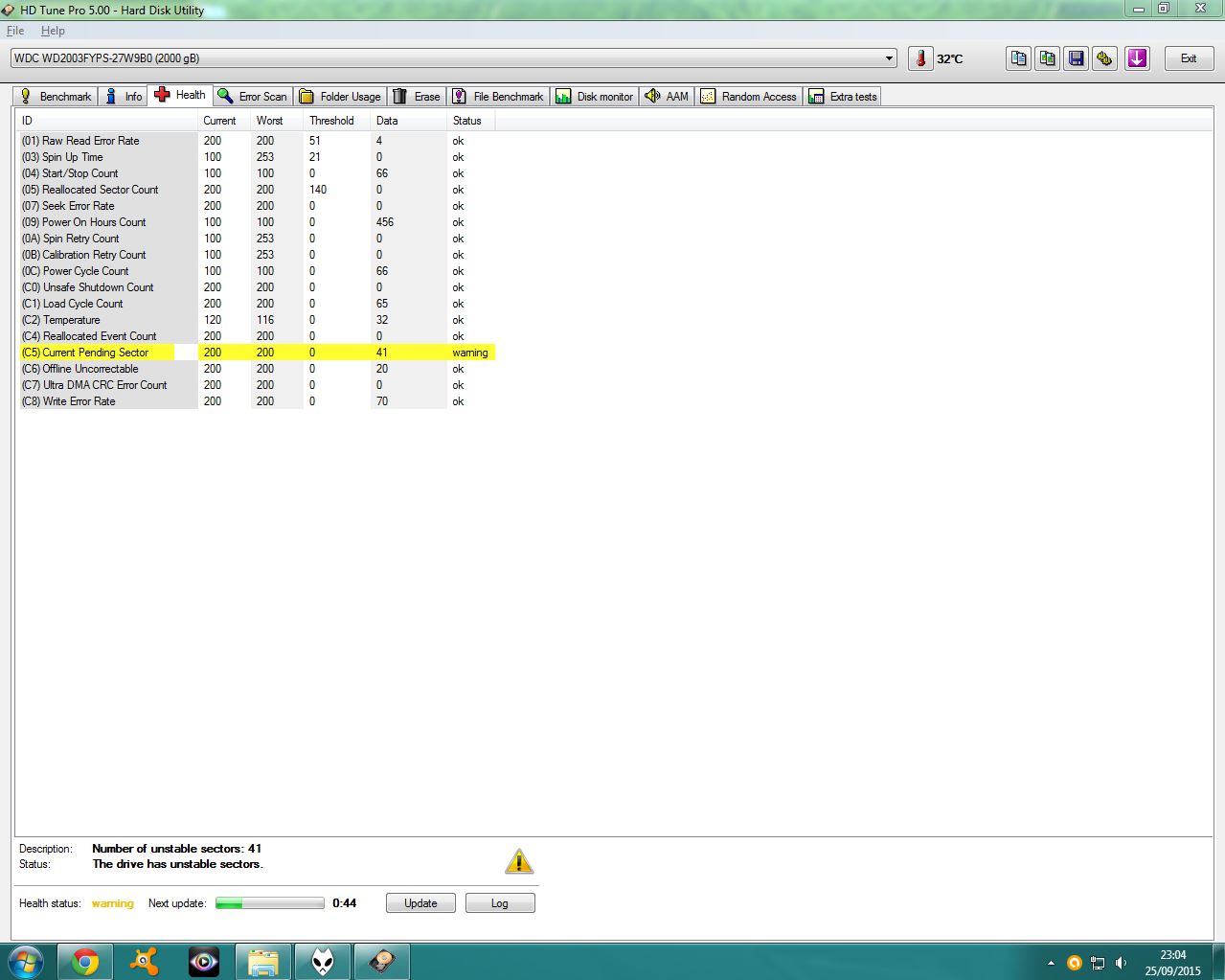Viewport: 1225px width, 980px height.
Task: Switch to the Error Scan tab
Action: tap(252, 96)
